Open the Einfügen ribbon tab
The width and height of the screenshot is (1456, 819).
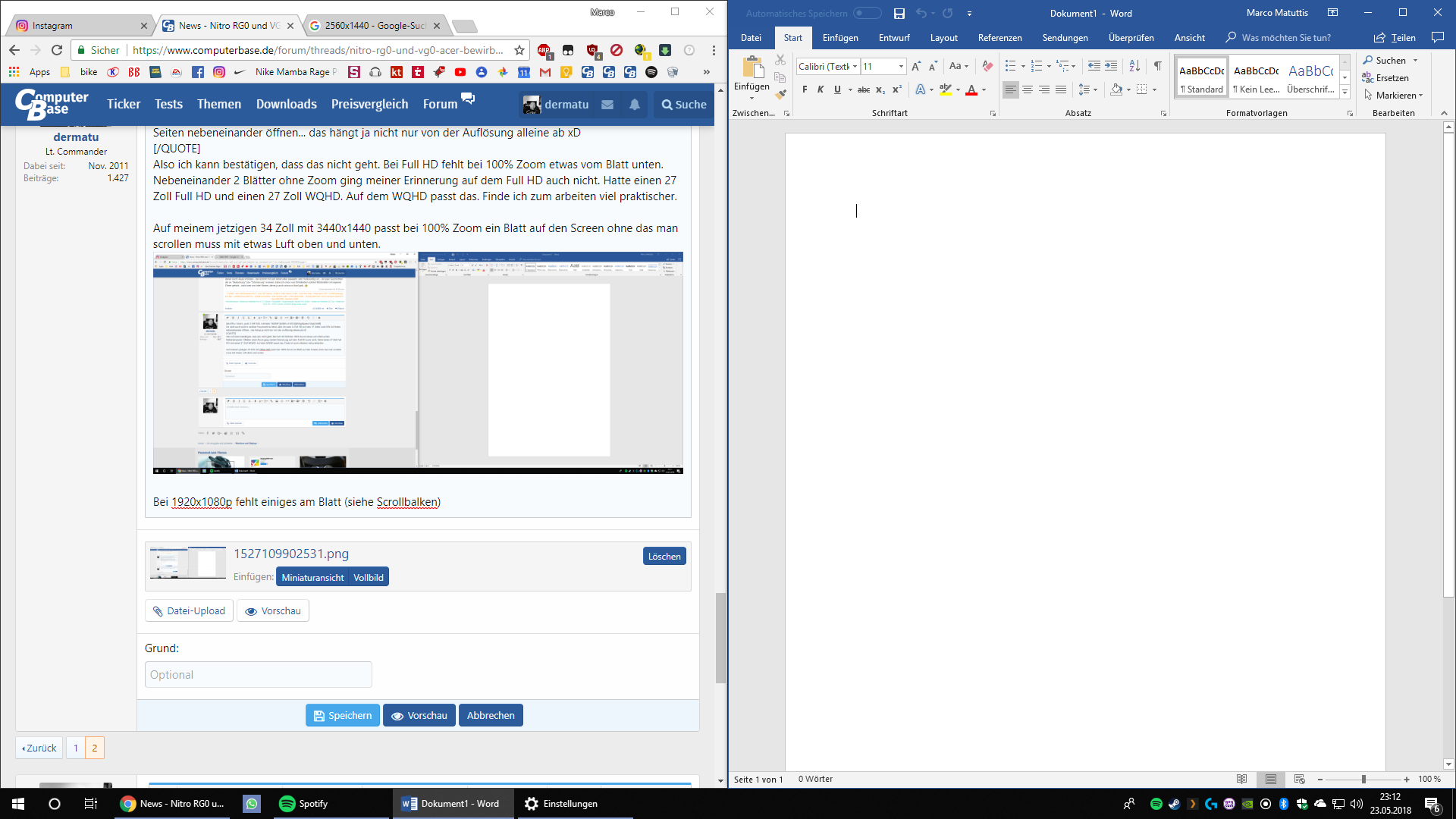point(840,37)
